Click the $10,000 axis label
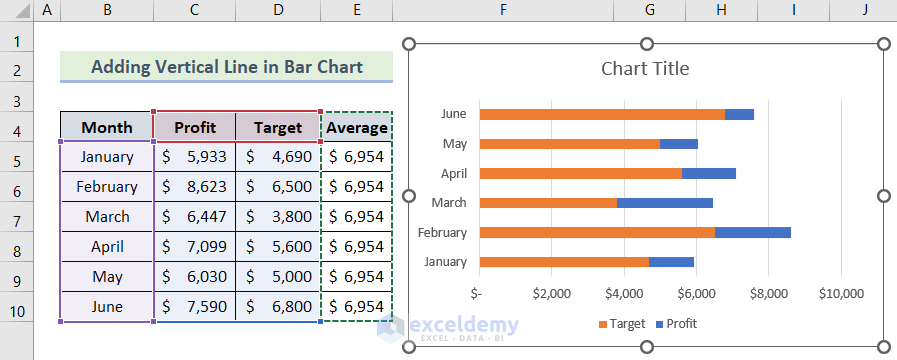897x360 pixels. (x=841, y=294)
